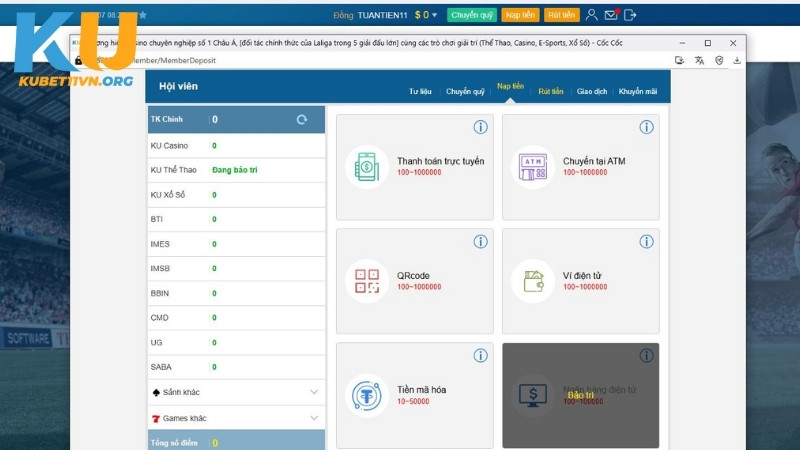This screenshot has height=450, width=800.
Task: Open the Giao dịch tab
Action: tap(592, 91)
